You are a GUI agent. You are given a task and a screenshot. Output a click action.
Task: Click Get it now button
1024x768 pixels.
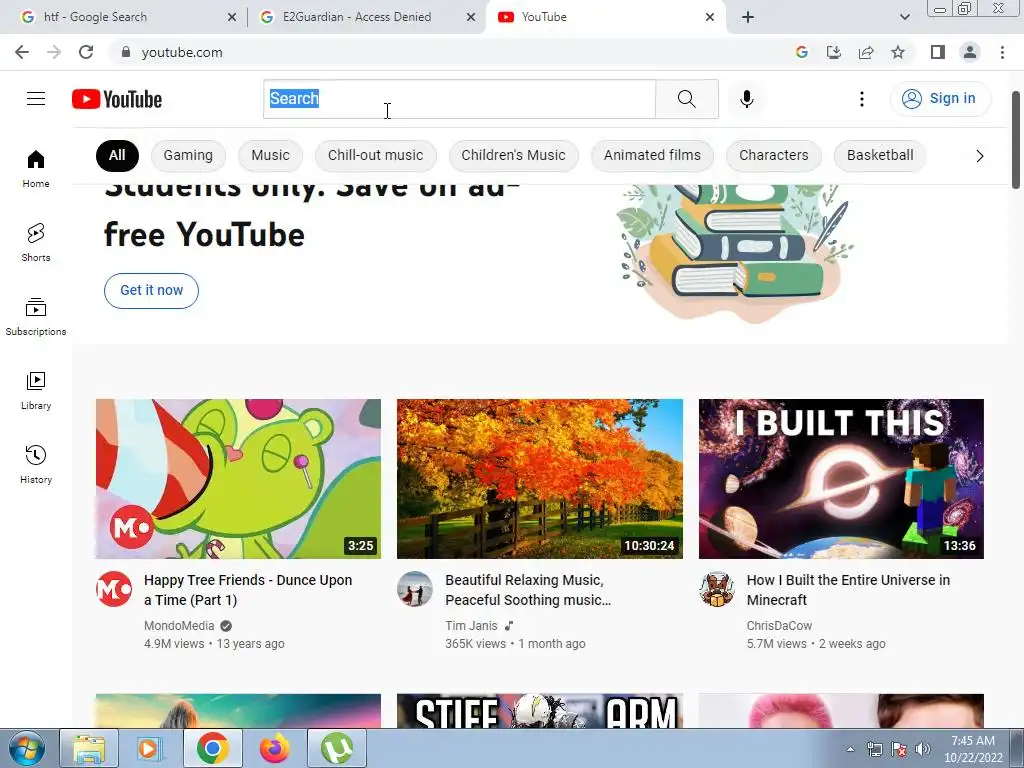[x=152, y=291]
